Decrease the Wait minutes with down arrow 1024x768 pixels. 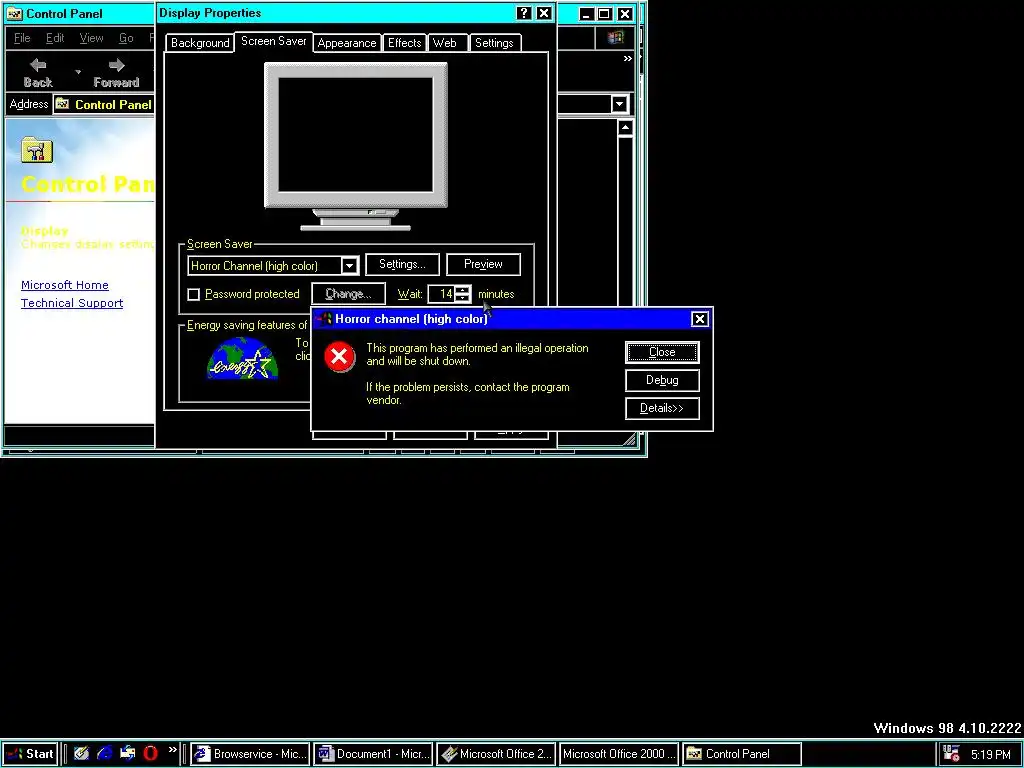coord(463,298)
